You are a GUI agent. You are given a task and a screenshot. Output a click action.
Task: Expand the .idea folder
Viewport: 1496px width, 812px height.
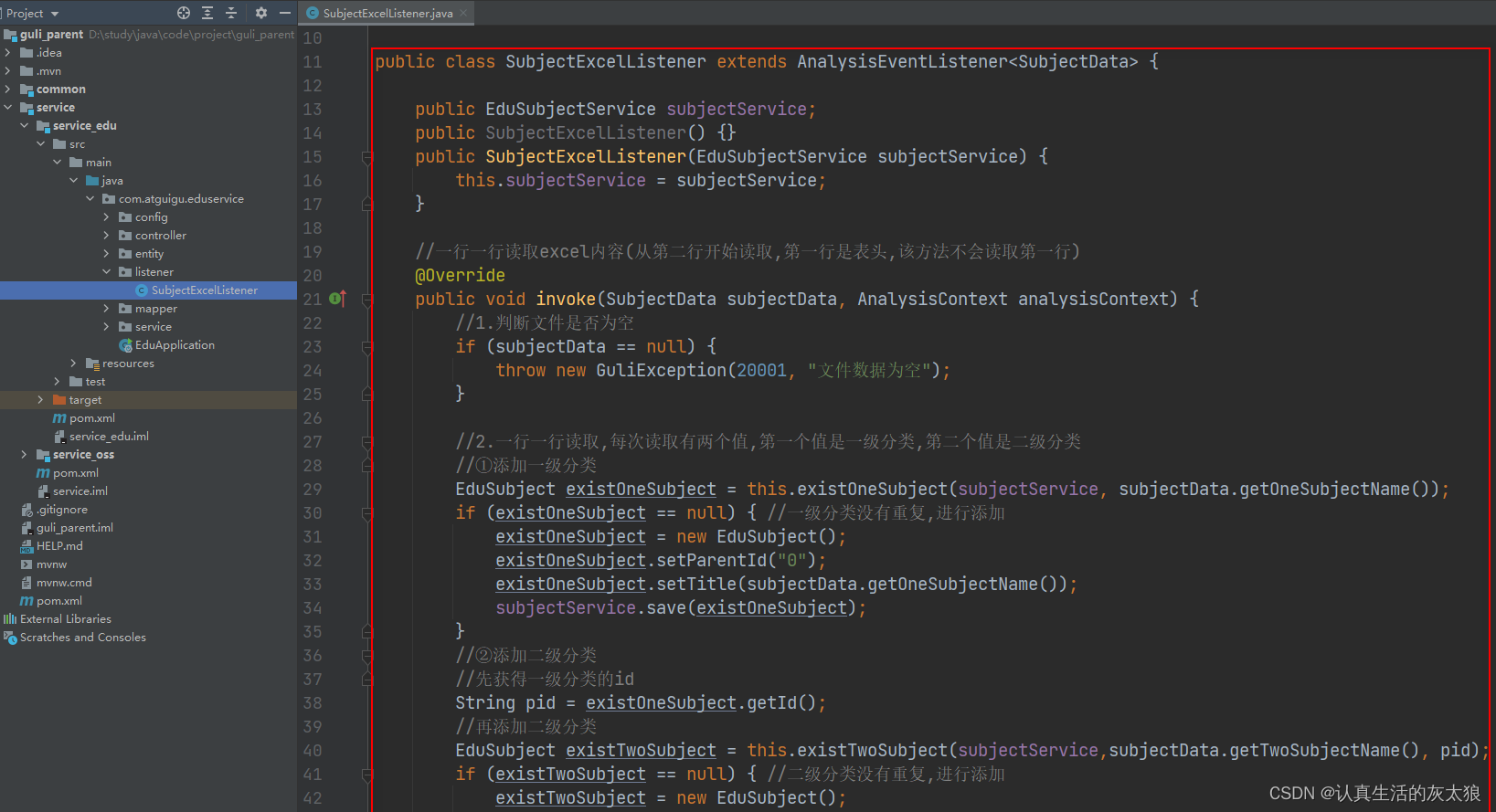pos(8,53)
